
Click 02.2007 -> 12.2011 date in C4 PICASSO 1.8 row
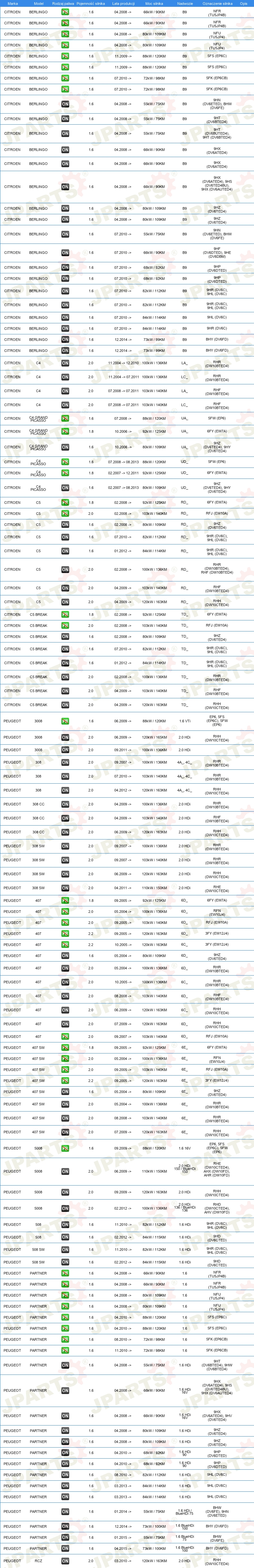124,473
